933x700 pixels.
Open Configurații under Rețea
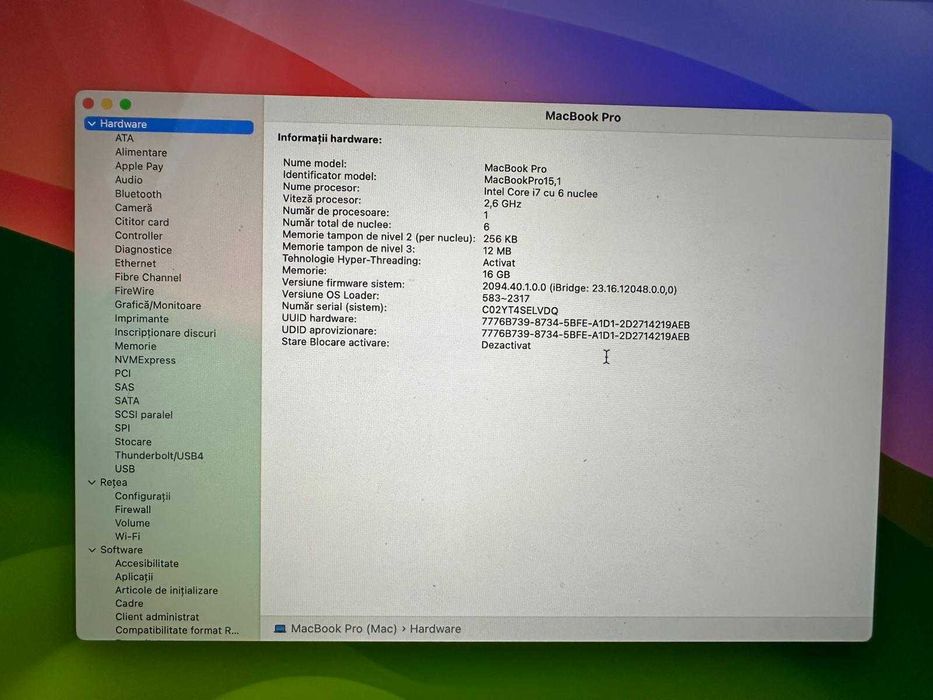[x=142, y=496]
